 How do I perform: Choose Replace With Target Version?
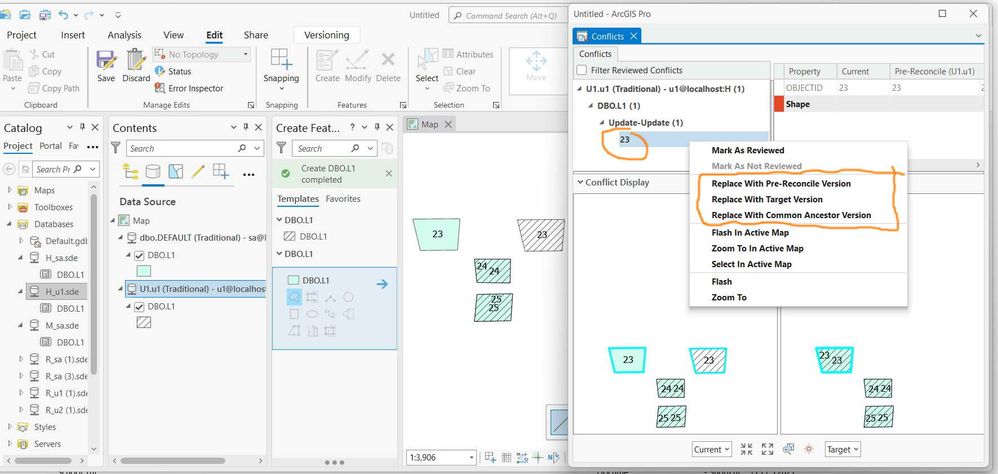click(x=767, y=199)
